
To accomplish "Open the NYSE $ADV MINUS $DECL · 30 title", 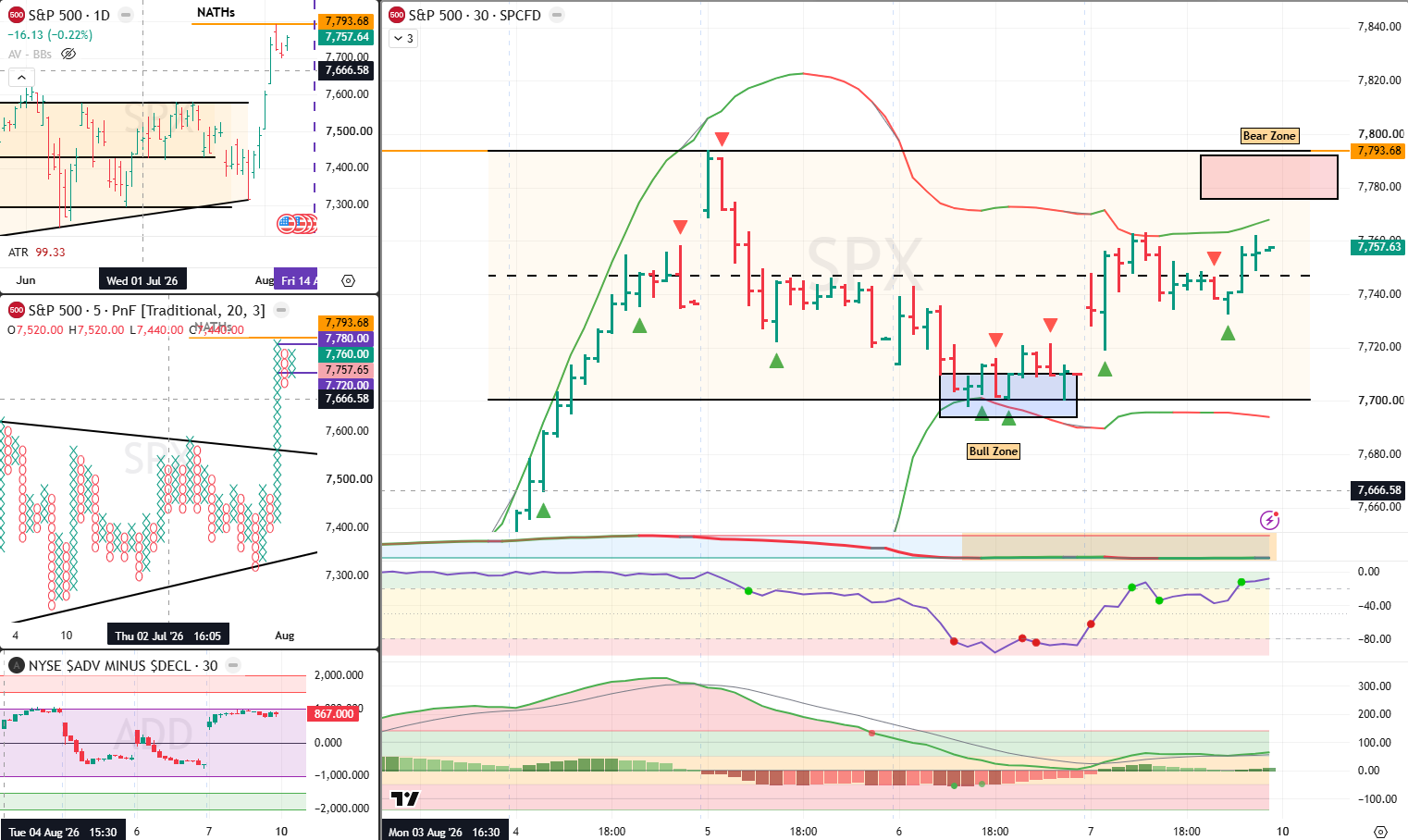I will click(123, 665).
